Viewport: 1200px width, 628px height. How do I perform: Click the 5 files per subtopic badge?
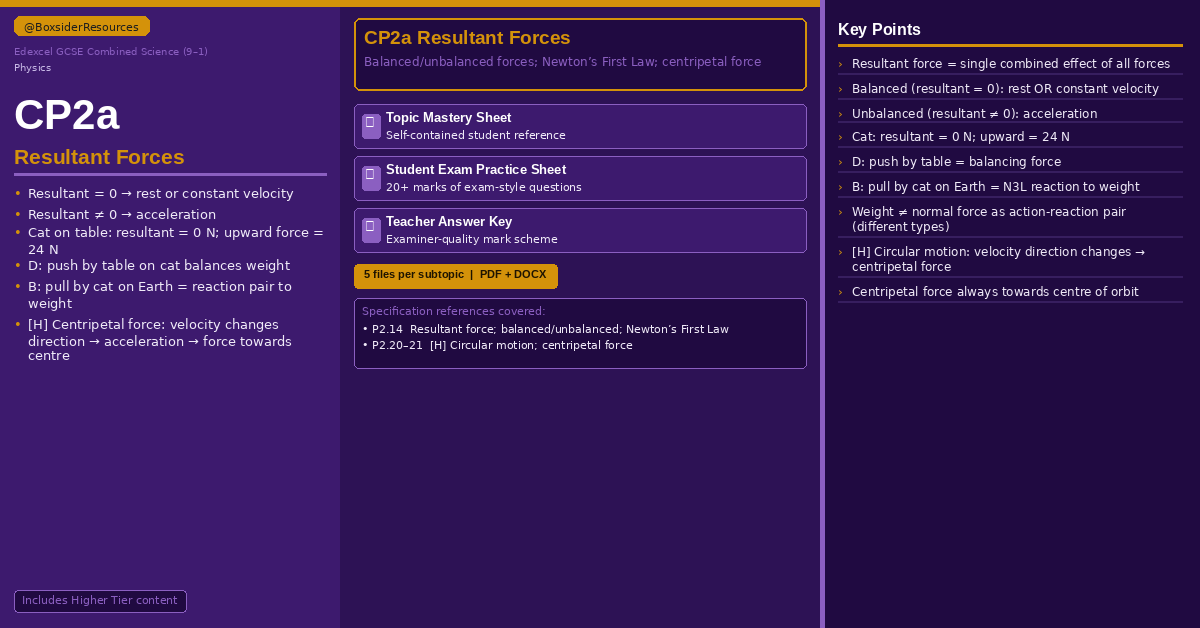456,275
